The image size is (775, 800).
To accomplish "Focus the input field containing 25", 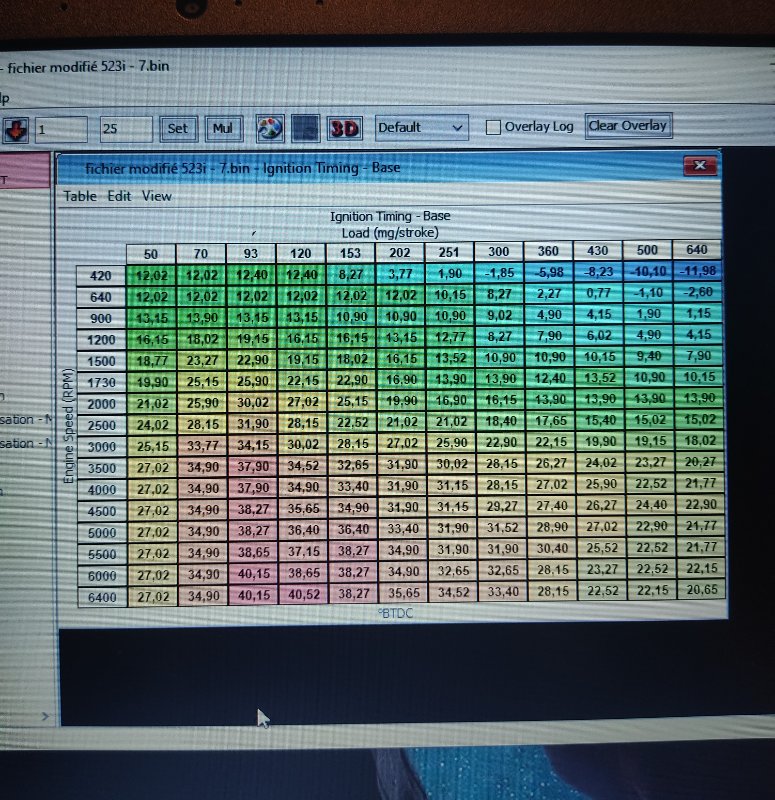I will (x=126, y=129).
